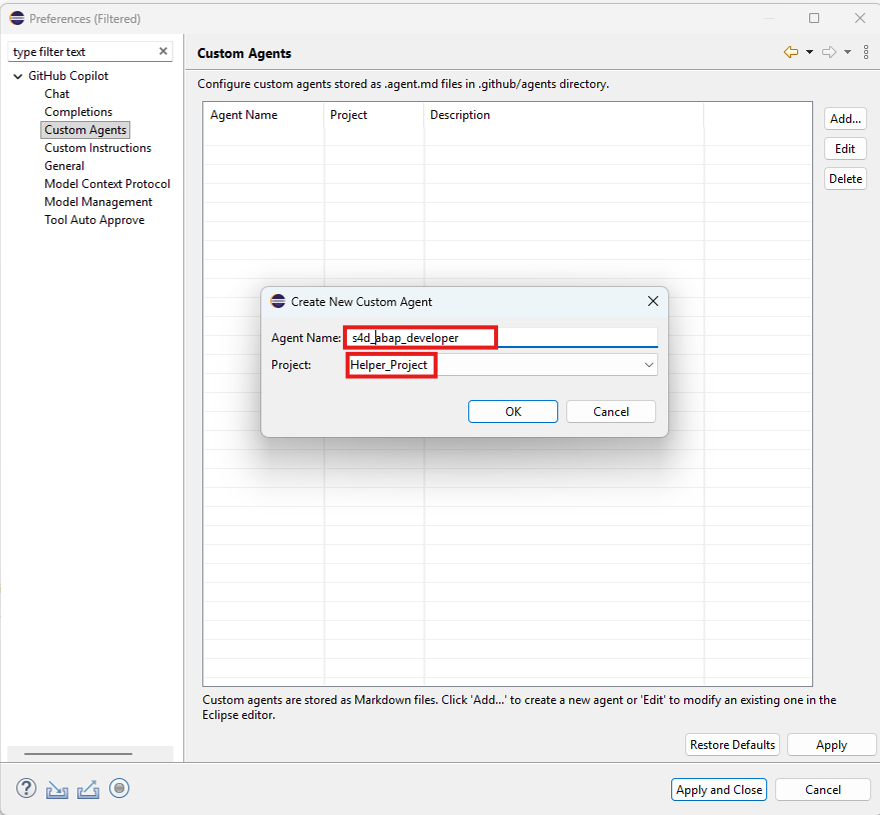880x815 pixels.
Task: Open the Forward history dropdown arrow
Action: (847, 52)
